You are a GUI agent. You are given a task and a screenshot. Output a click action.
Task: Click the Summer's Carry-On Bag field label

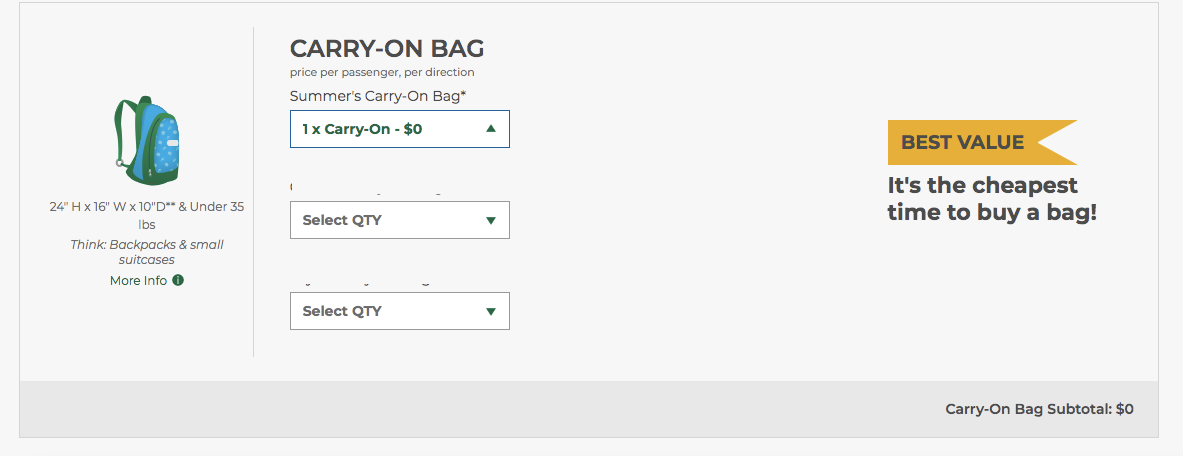pos(378,96)
